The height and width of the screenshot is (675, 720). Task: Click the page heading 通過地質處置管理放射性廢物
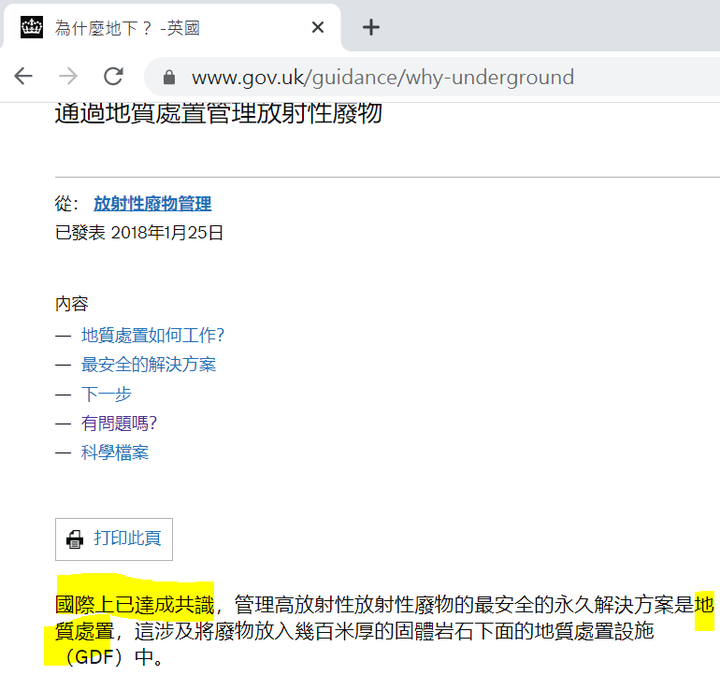[219, 113]
